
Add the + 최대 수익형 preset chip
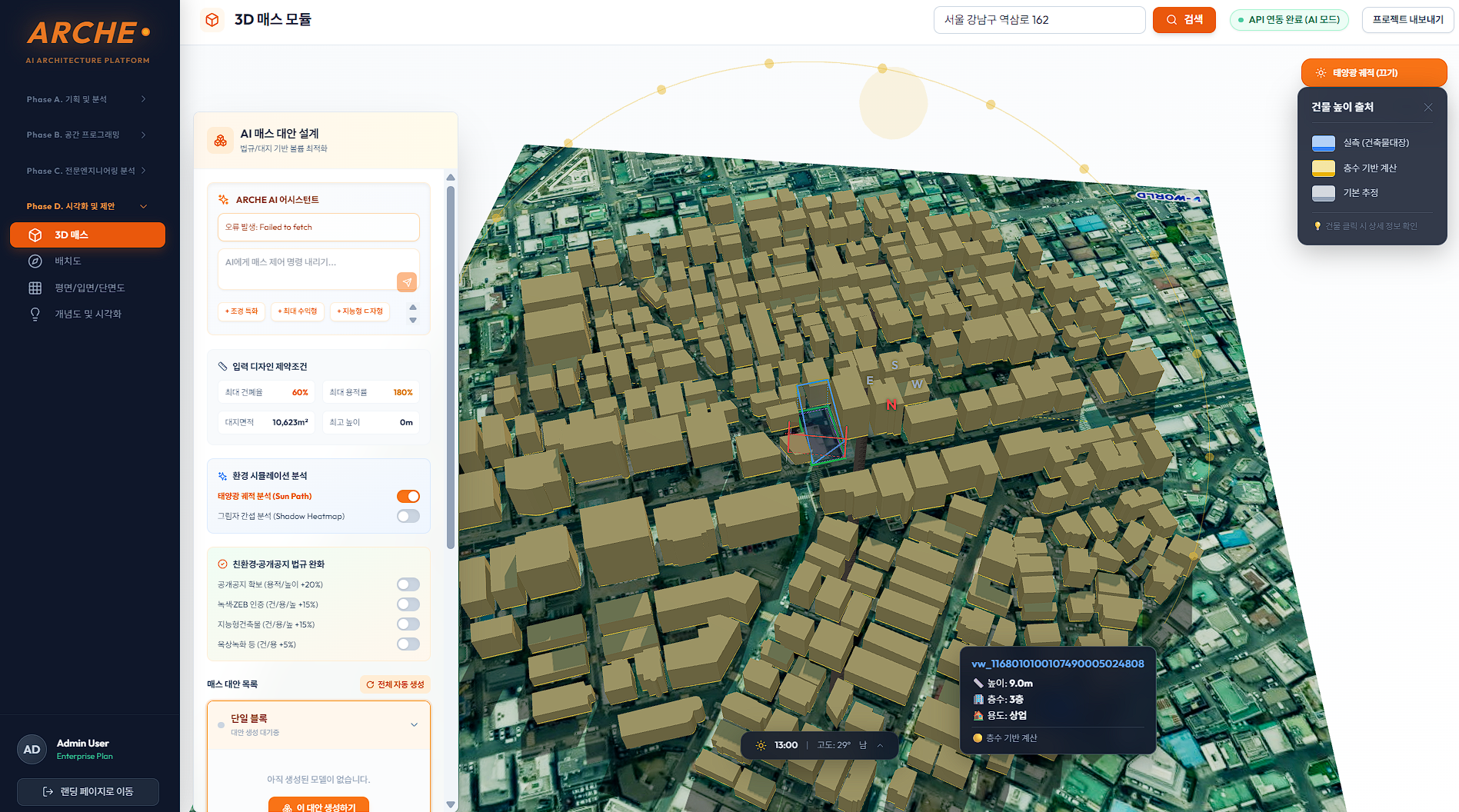[x=298, y=311]
